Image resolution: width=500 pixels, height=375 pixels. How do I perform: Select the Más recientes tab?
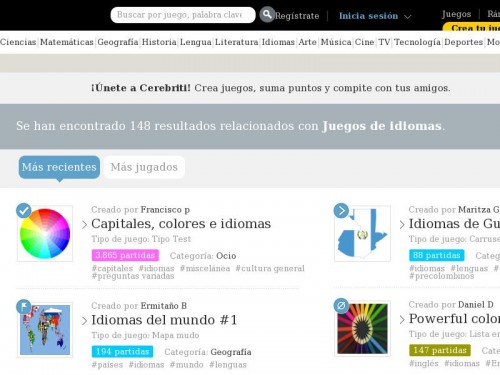[59, 167]
